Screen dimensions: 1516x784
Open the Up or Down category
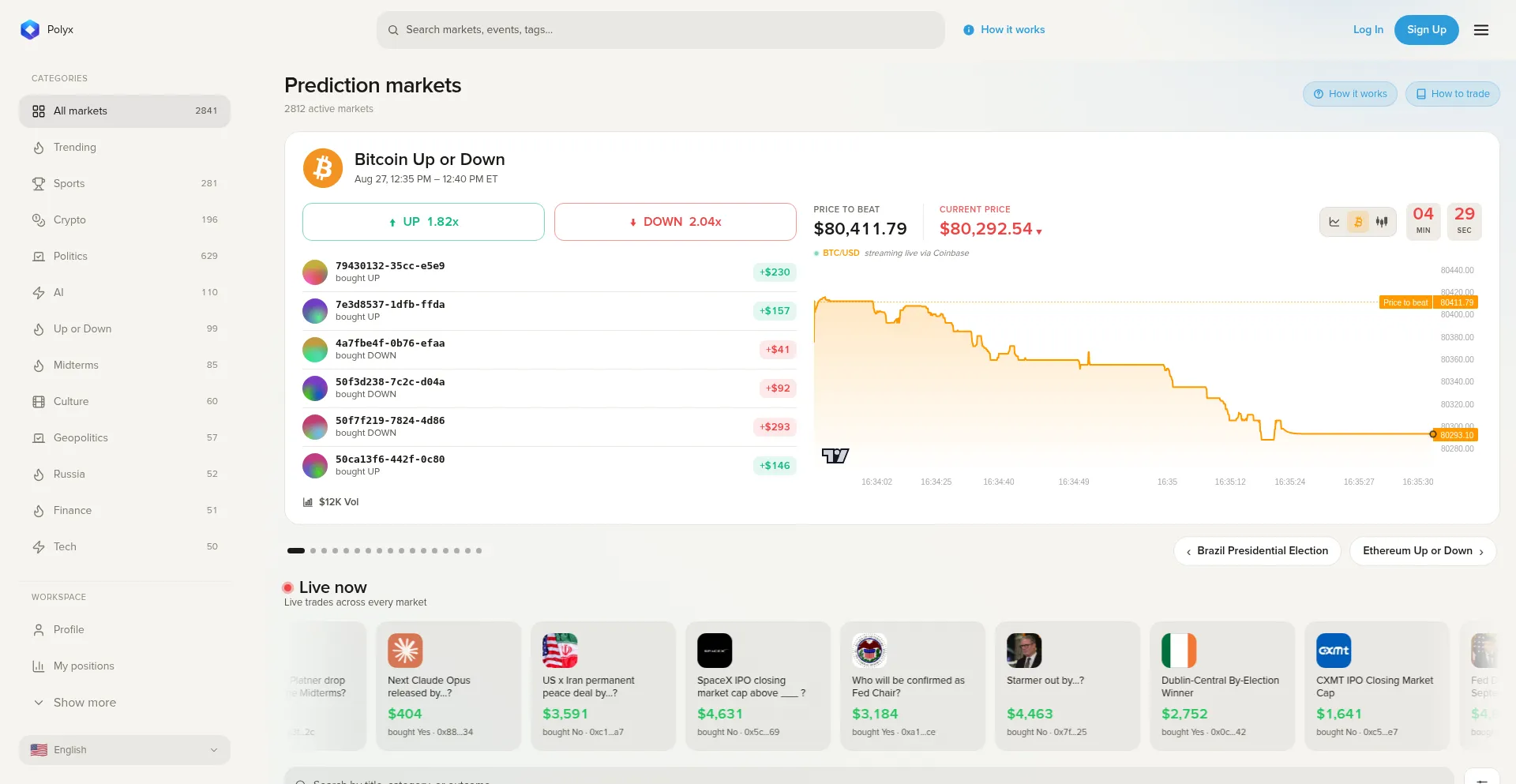(x=125, y=329)
